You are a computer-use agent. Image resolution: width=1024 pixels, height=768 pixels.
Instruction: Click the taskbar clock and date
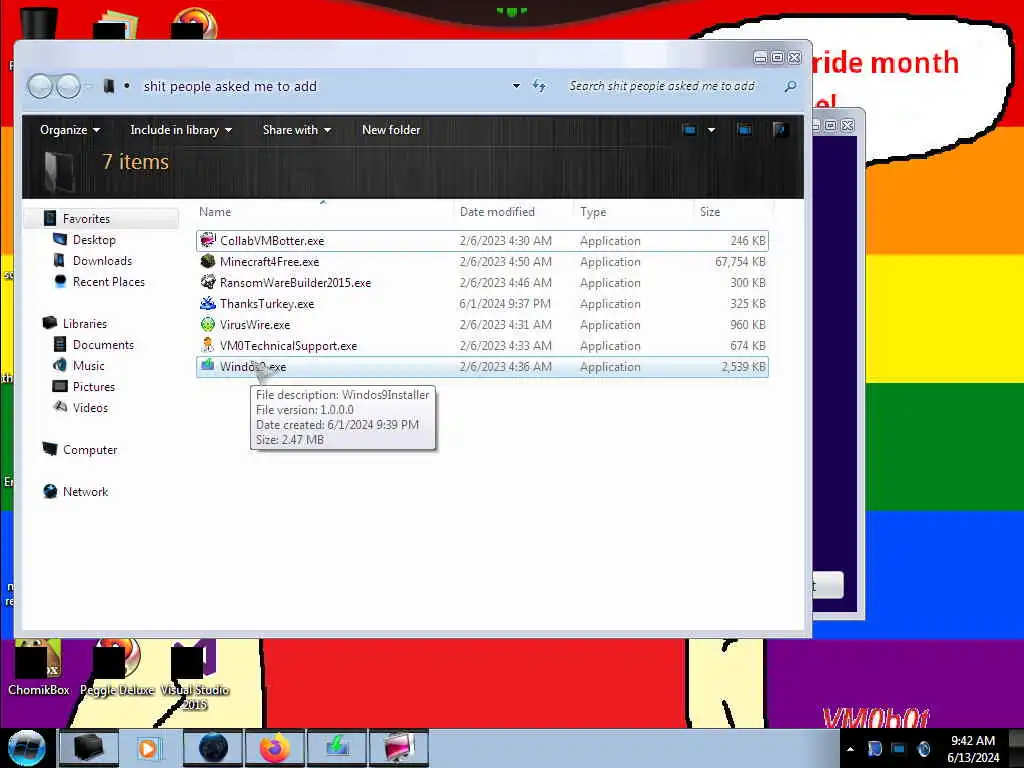coord(973,748)
